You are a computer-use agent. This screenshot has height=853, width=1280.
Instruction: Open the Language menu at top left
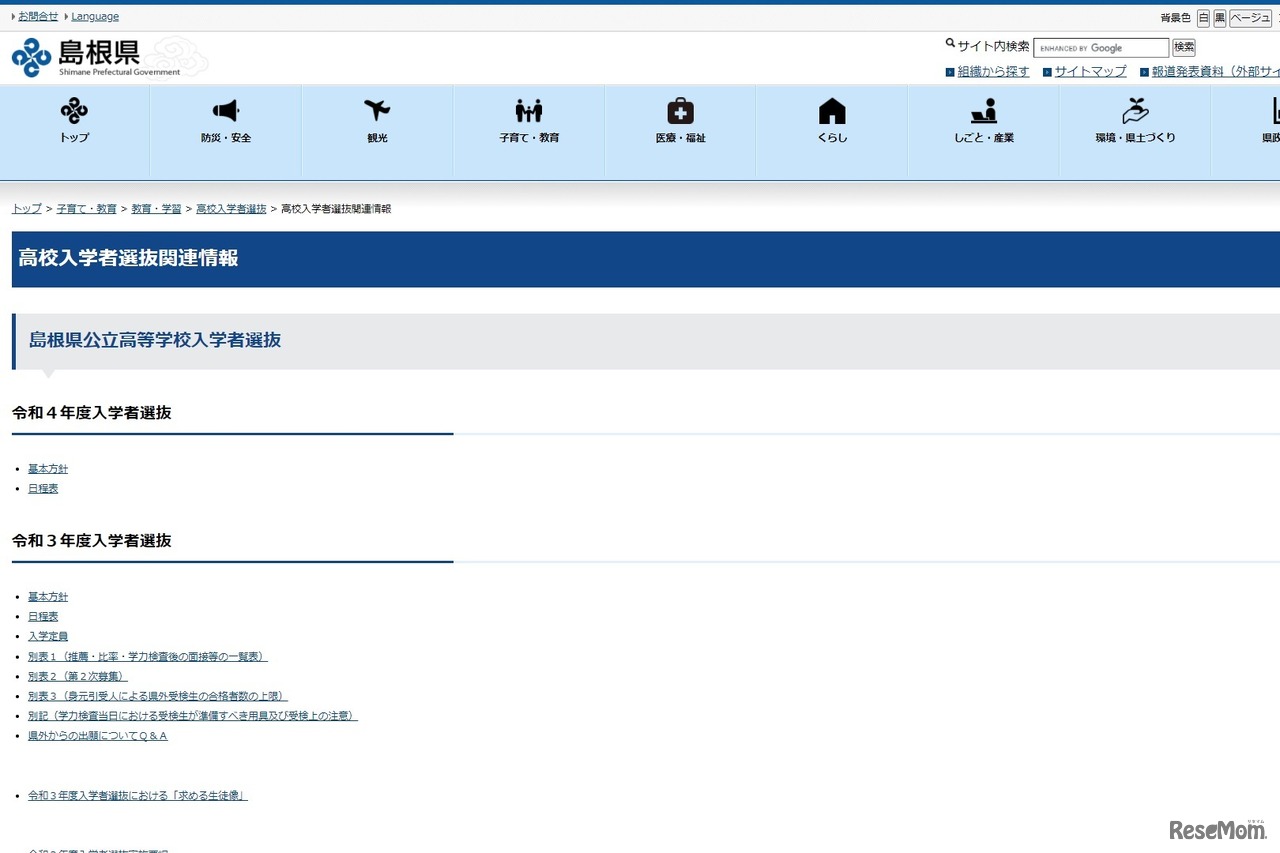[95, 16]
